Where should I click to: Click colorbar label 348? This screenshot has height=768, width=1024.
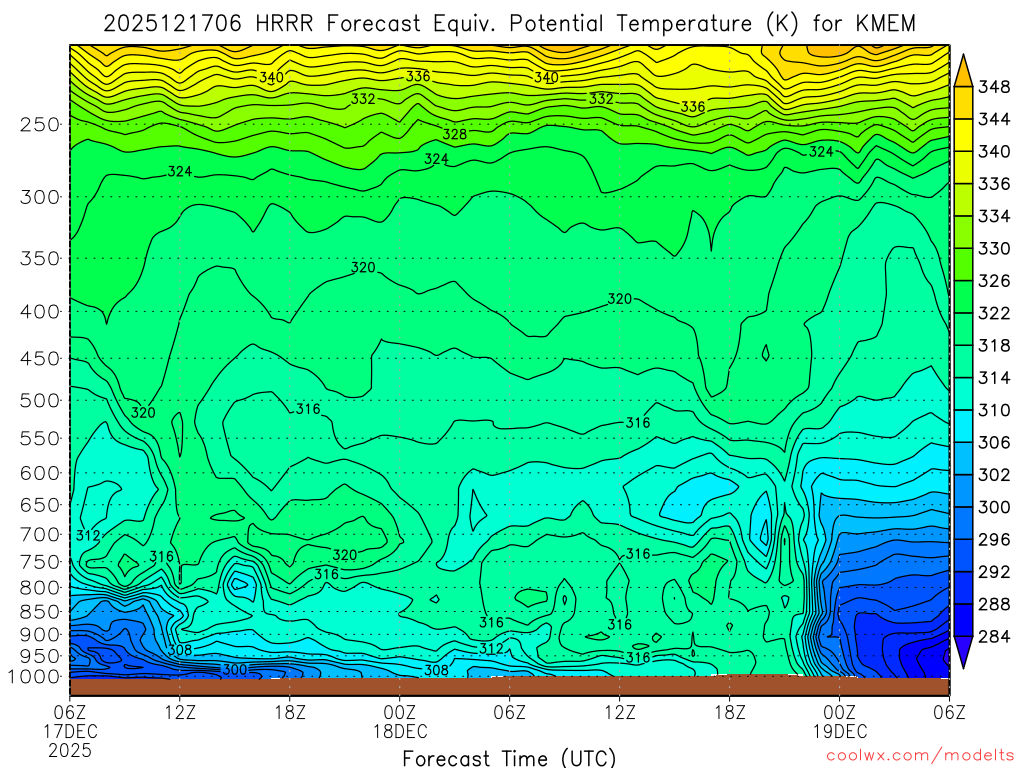[994, 87]
